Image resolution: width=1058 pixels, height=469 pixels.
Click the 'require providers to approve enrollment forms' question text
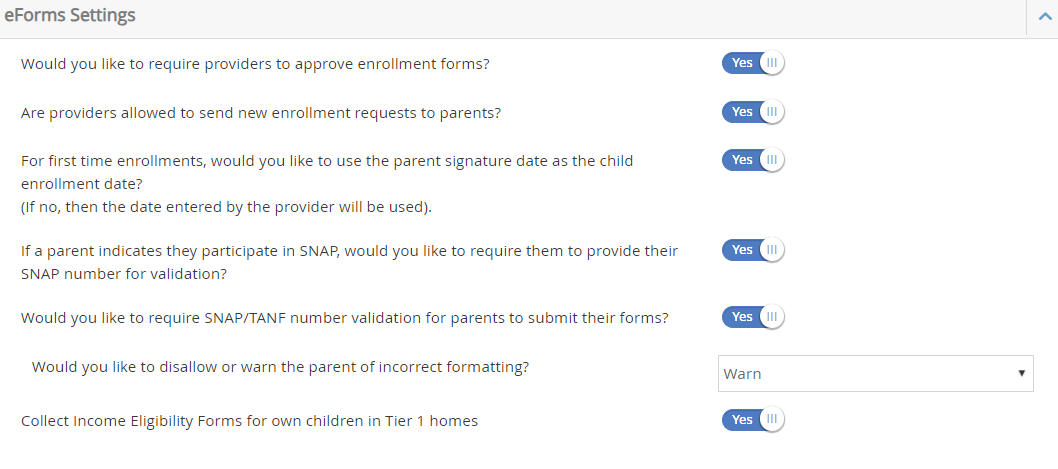(255, 64)
